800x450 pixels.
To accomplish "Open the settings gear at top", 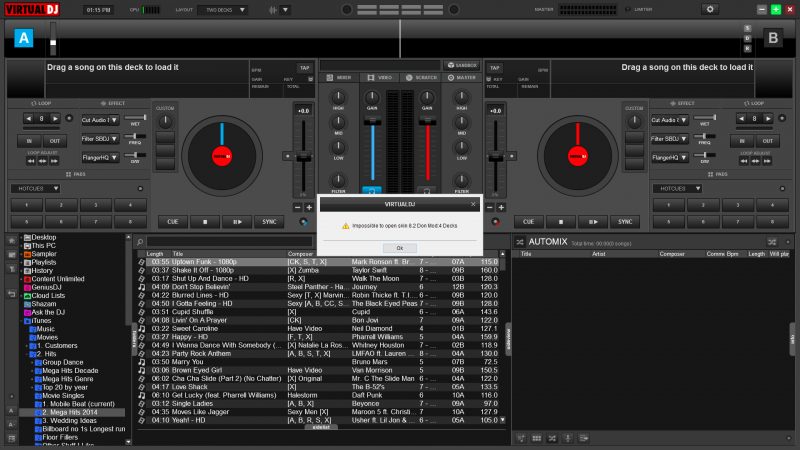I will (710, 9).
